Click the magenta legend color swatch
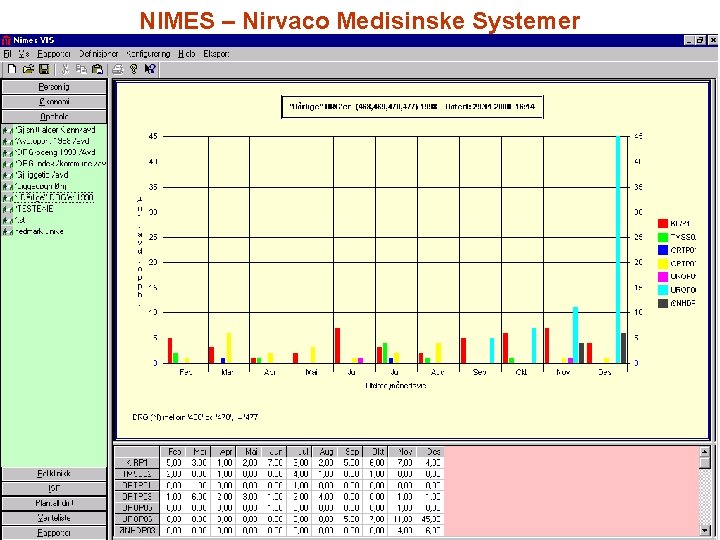 (663, 276)
